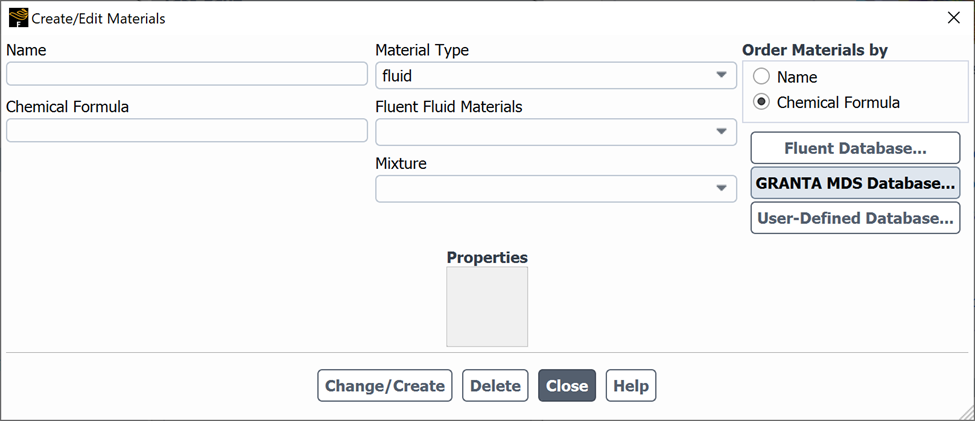The height and width of the screenshot is (421, 975).
Task: Close the Create/Edit Materials window with X
Action: click(x=953, y=18)
